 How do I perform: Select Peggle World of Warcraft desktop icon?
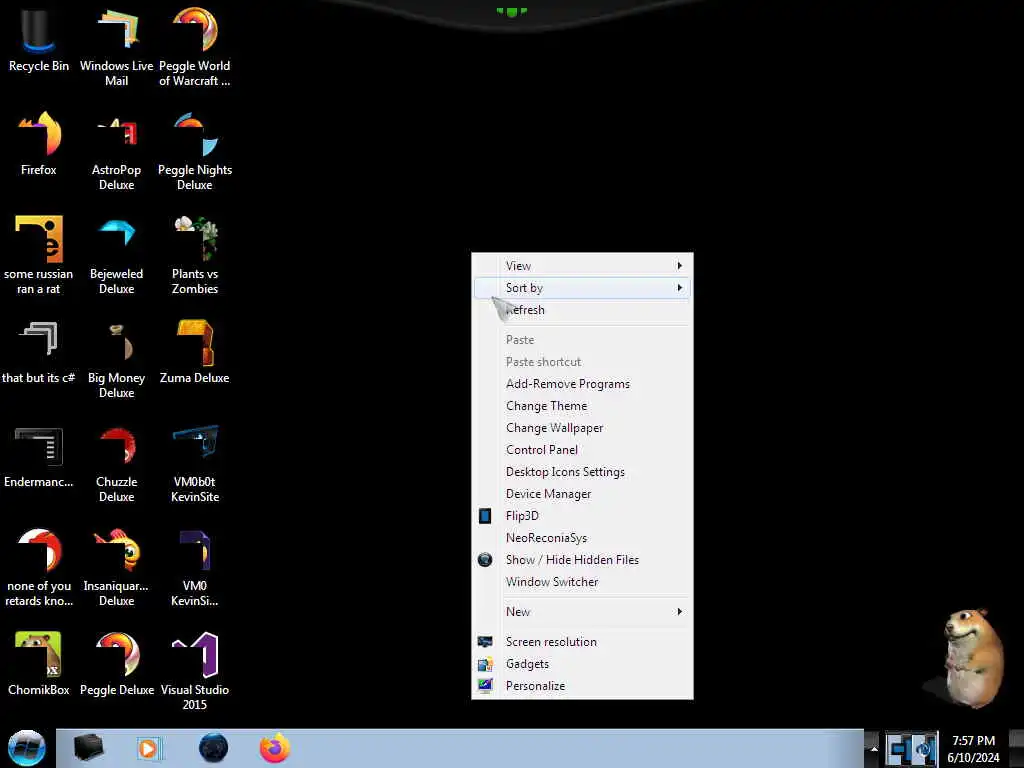pos(195,46)
